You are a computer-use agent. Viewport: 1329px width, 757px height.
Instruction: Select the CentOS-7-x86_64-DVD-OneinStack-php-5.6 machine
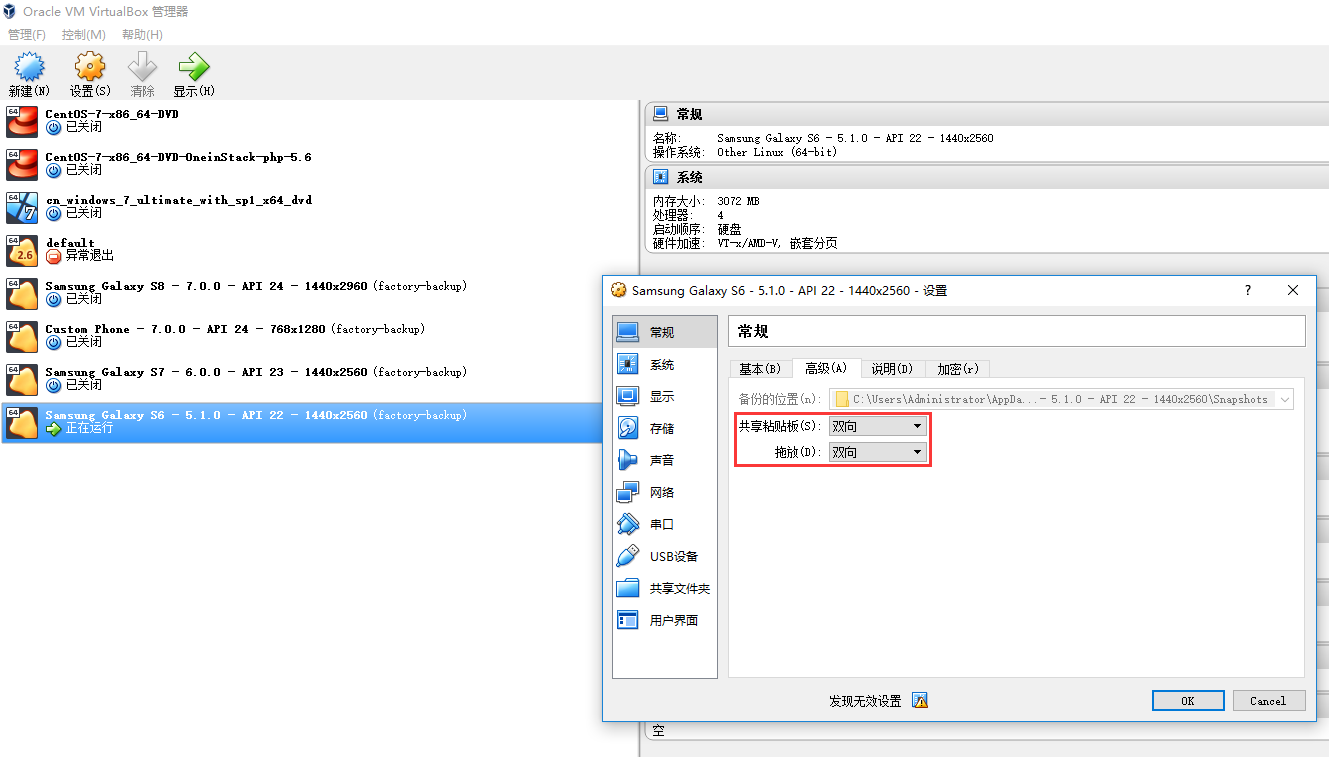[320, 165]
